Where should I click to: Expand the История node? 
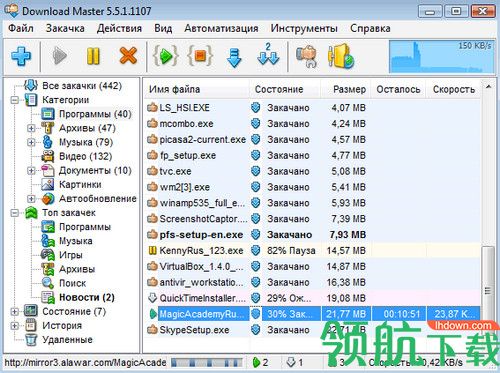tap(15, 325)
